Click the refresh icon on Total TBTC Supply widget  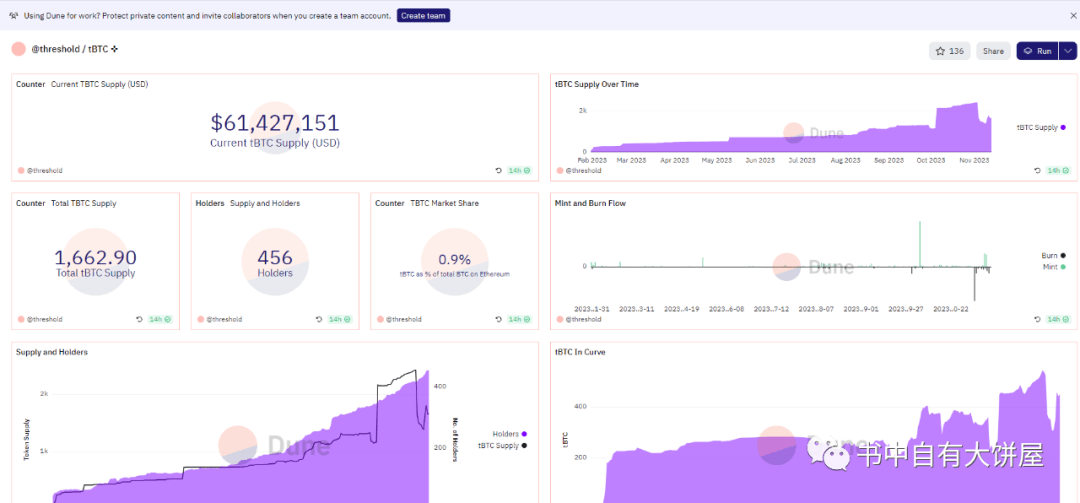[x=140, y=319]
